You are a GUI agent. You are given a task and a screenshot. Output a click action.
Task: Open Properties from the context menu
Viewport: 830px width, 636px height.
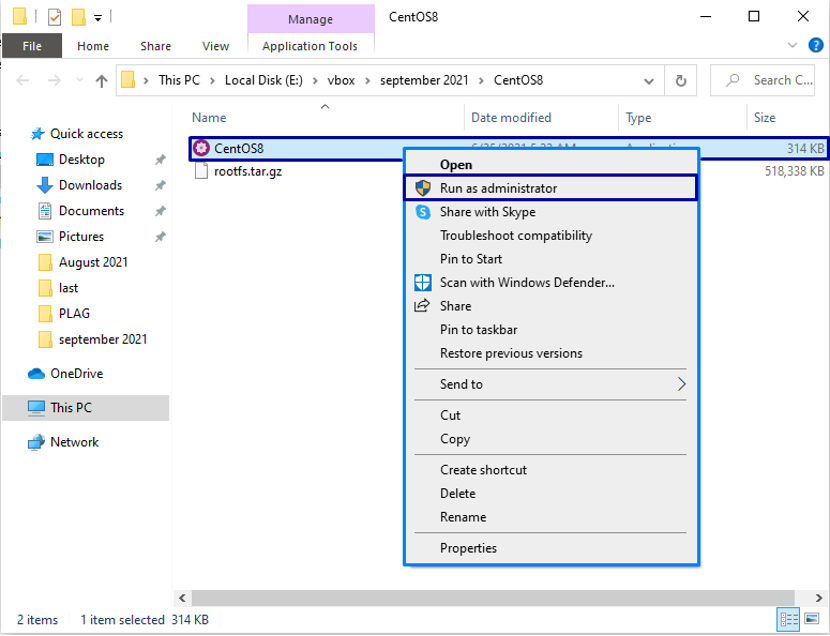point(551,548)
